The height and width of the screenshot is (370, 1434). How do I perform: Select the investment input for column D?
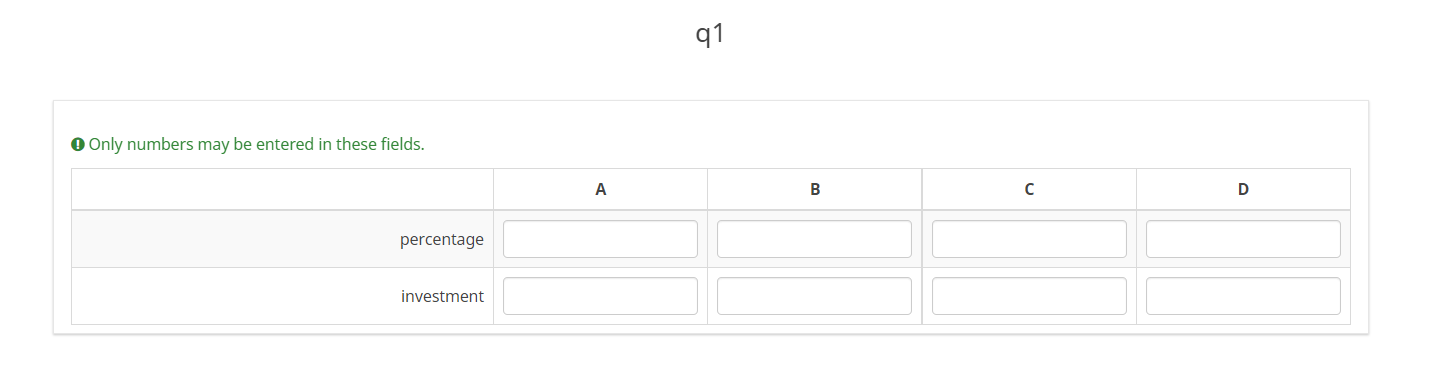pyautogui.click(x=1243, y=296)
